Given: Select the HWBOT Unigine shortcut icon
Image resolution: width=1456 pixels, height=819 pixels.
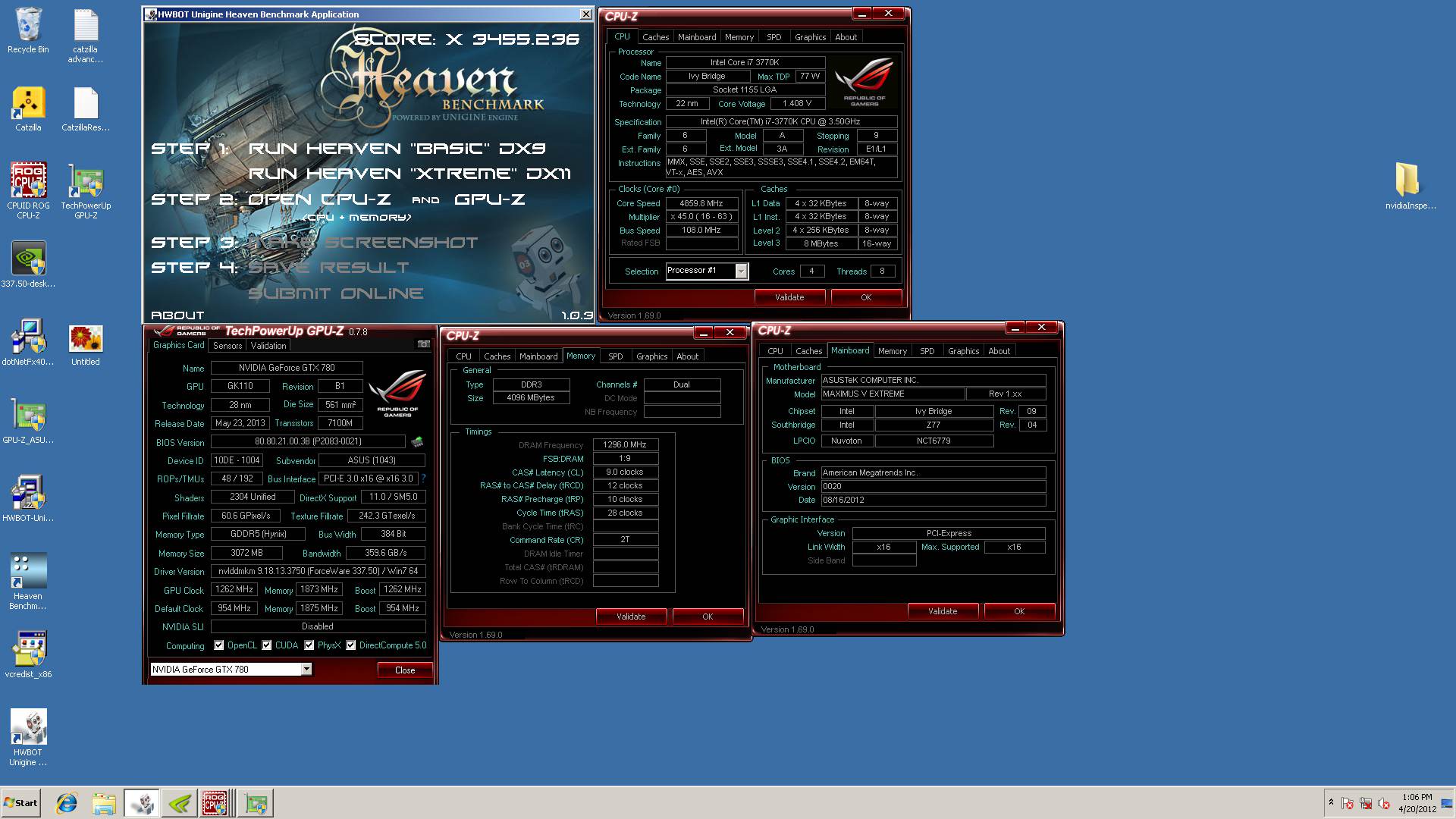Looking at the screenshot, I should point(28,738).
